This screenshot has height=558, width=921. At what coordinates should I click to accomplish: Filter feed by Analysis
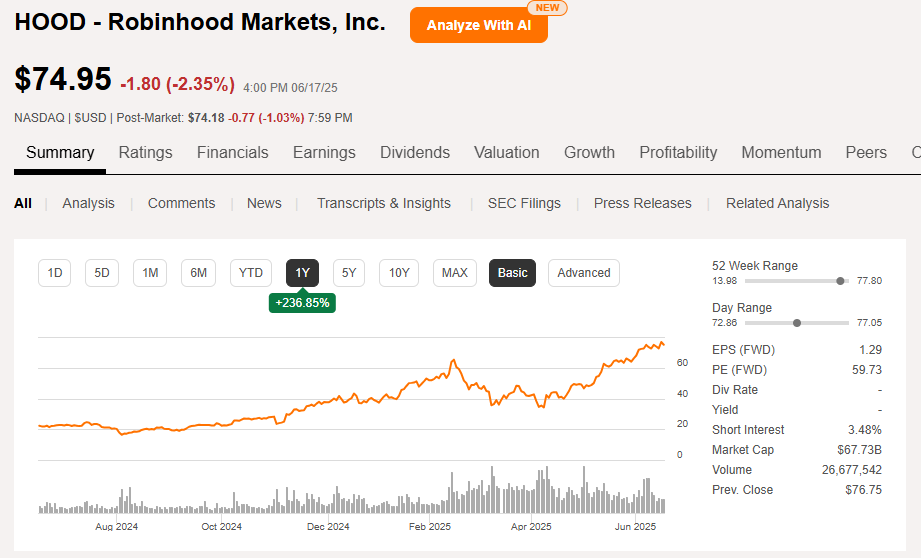[88, 203]
